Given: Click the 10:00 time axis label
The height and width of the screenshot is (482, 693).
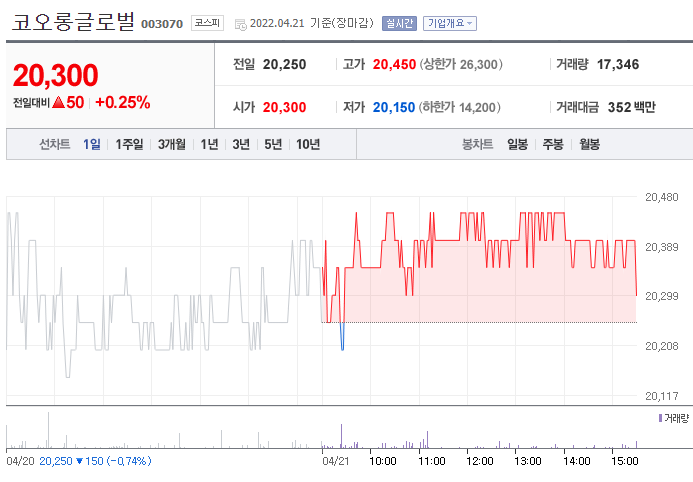Looking at the screenshot, I should coord(383,461).
